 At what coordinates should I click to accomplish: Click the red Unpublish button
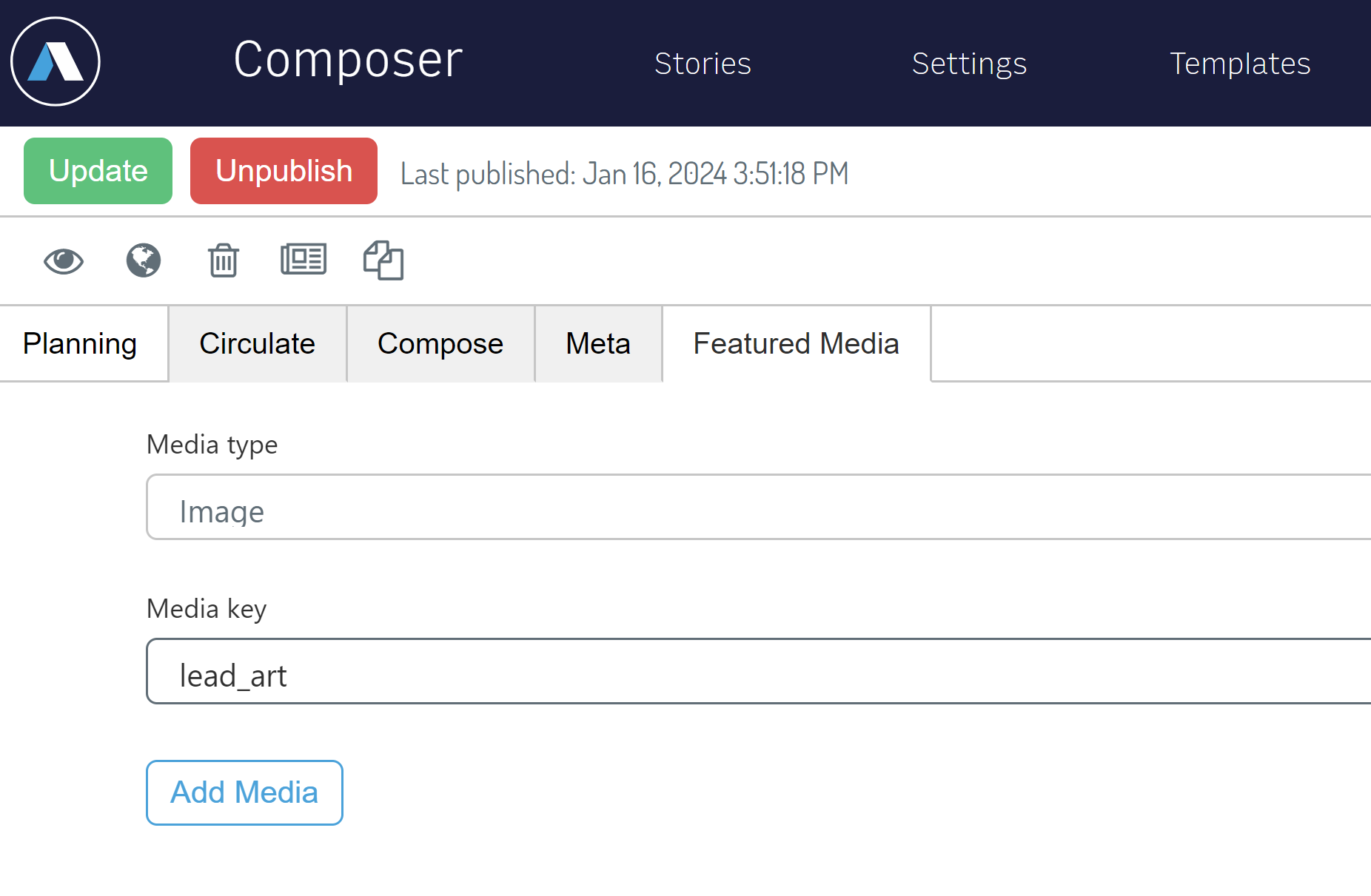click(284, 171)
